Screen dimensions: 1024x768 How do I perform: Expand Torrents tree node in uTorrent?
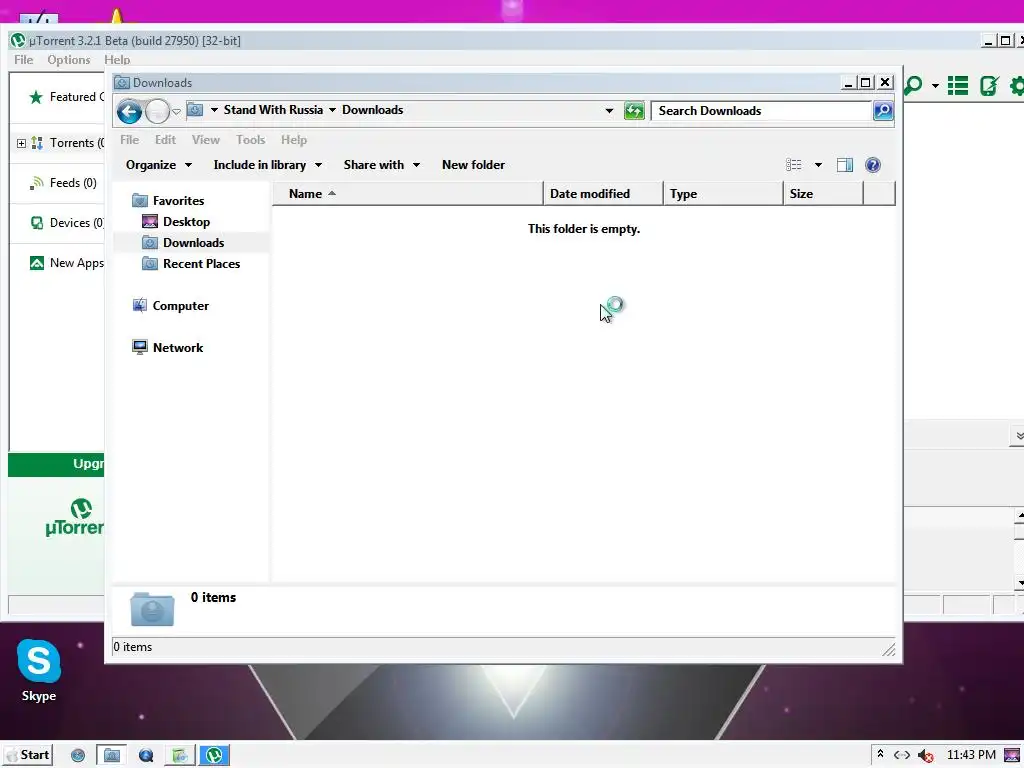tap(21, 143)
